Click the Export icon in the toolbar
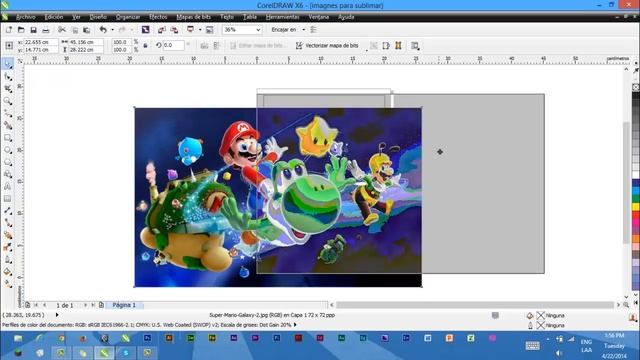Image resolution: width=640 pixels, height=360 pixels. click(174, 30)
